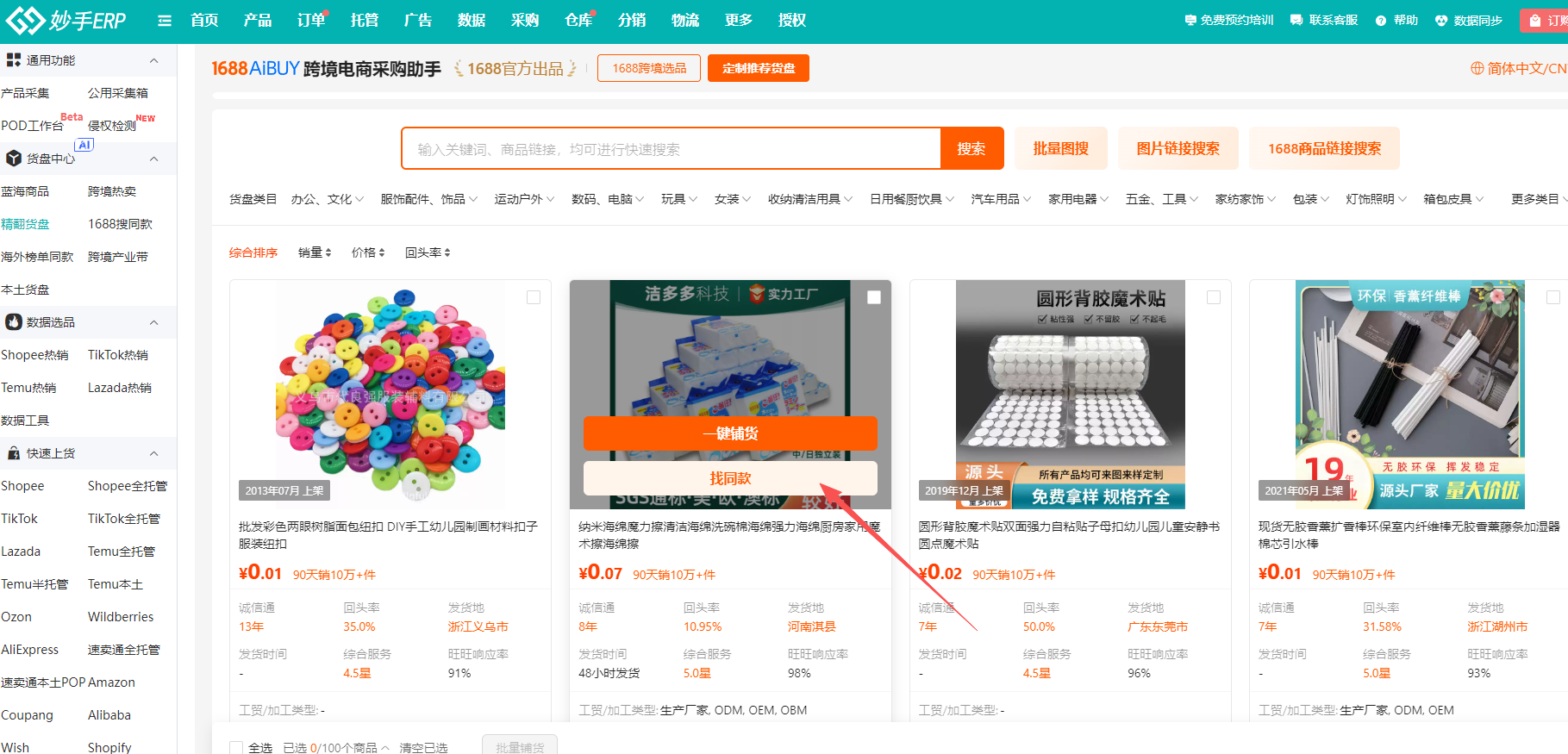Click the 数据选品 flame icon
1568x754 pixels.
[x=14, y=322]
